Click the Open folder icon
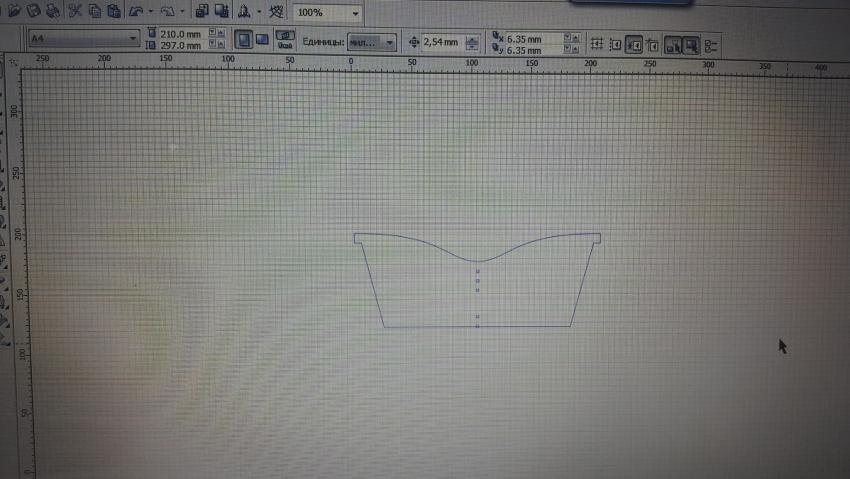This screenshot has height=479, width=850. (14, 12)
